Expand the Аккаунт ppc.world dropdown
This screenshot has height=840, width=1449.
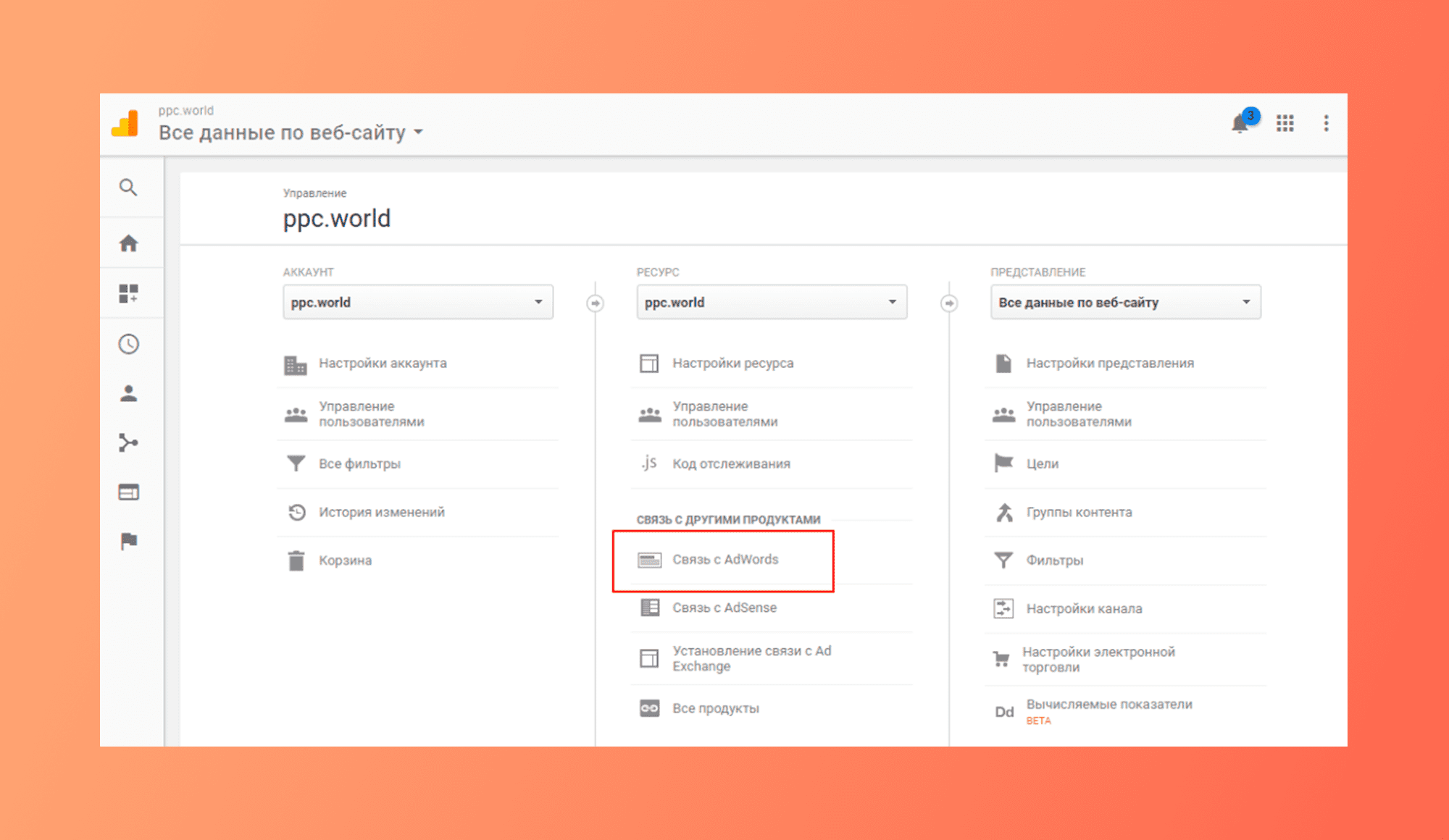pos(418,302)
